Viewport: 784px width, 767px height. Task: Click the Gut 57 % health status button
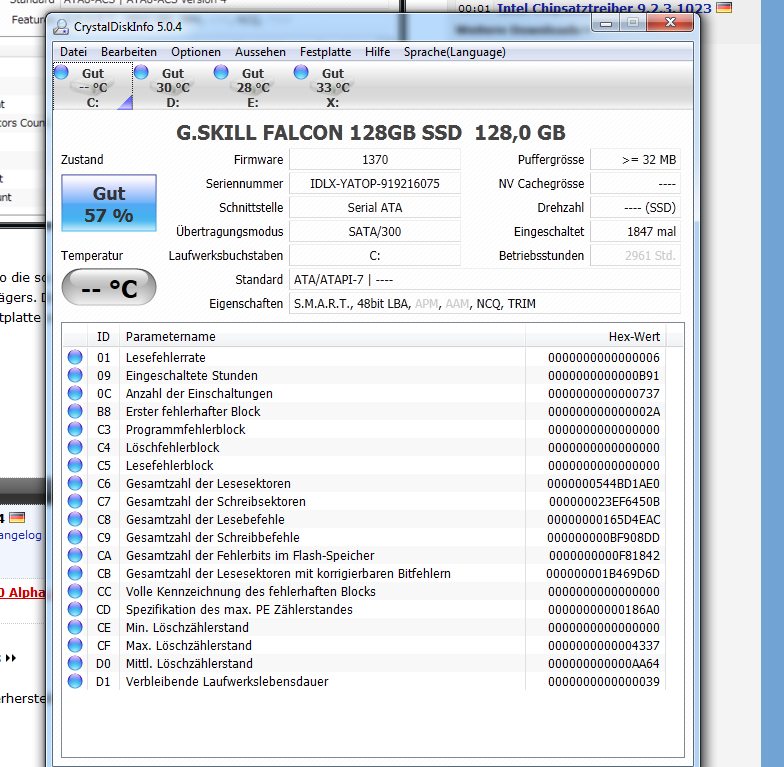[109, 203]
